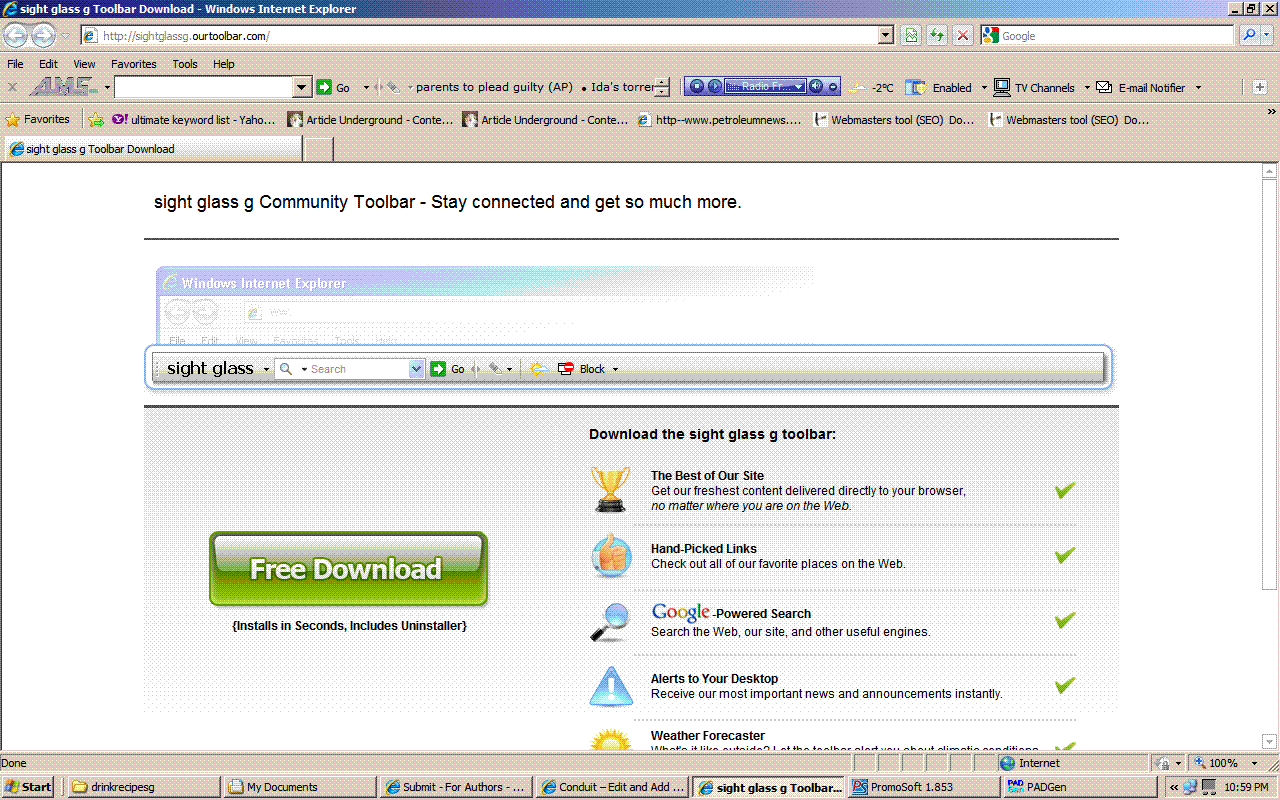Viewport: 1280px width, 800px height.
Task: Click the Add to Favorites Bar star icon
Action: (96, 119)
